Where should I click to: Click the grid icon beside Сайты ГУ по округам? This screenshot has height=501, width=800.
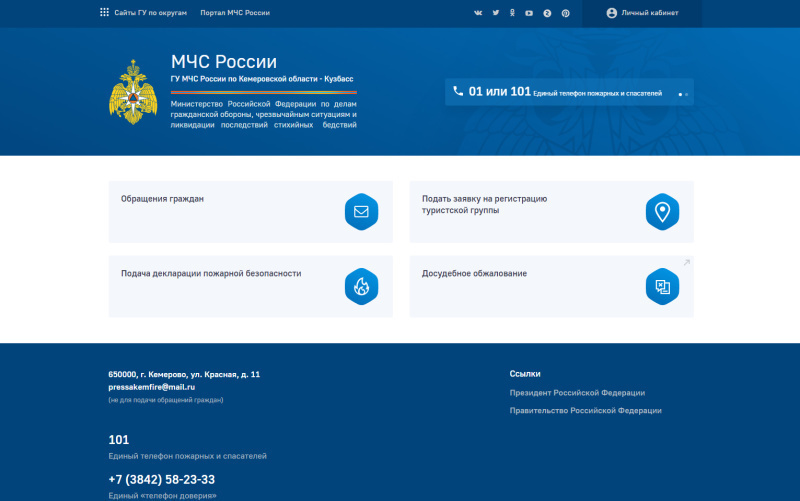point(104,12)
